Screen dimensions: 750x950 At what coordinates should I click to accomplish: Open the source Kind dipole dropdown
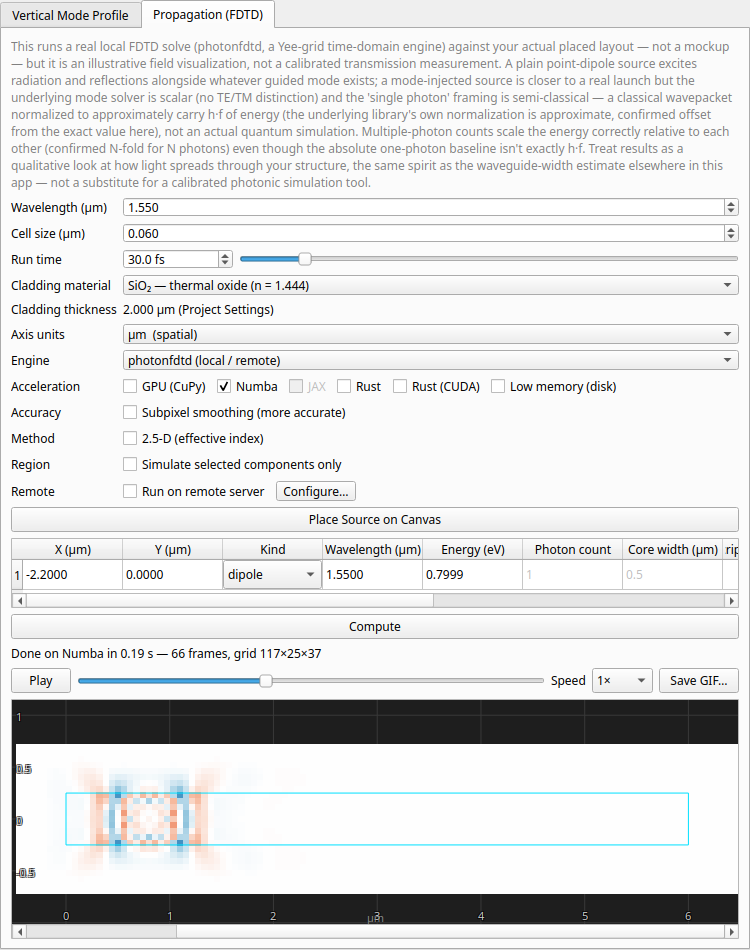pos(273,574)
